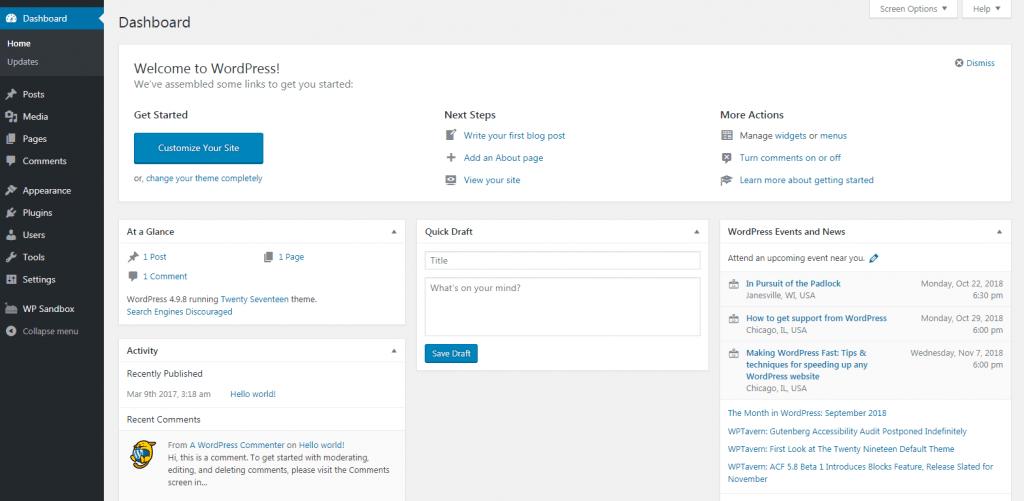Click the Dismiss link text
This screenshot has height=501, width=1024.
[x=980, y=63]
